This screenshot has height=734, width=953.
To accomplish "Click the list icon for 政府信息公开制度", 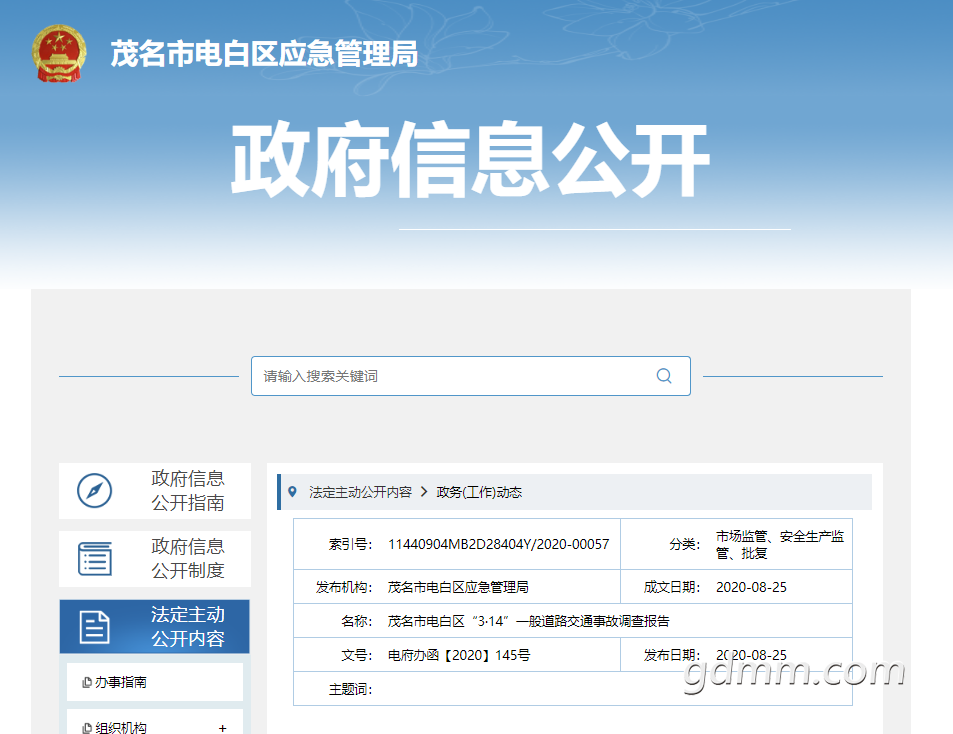I will [x=95, y=558].
